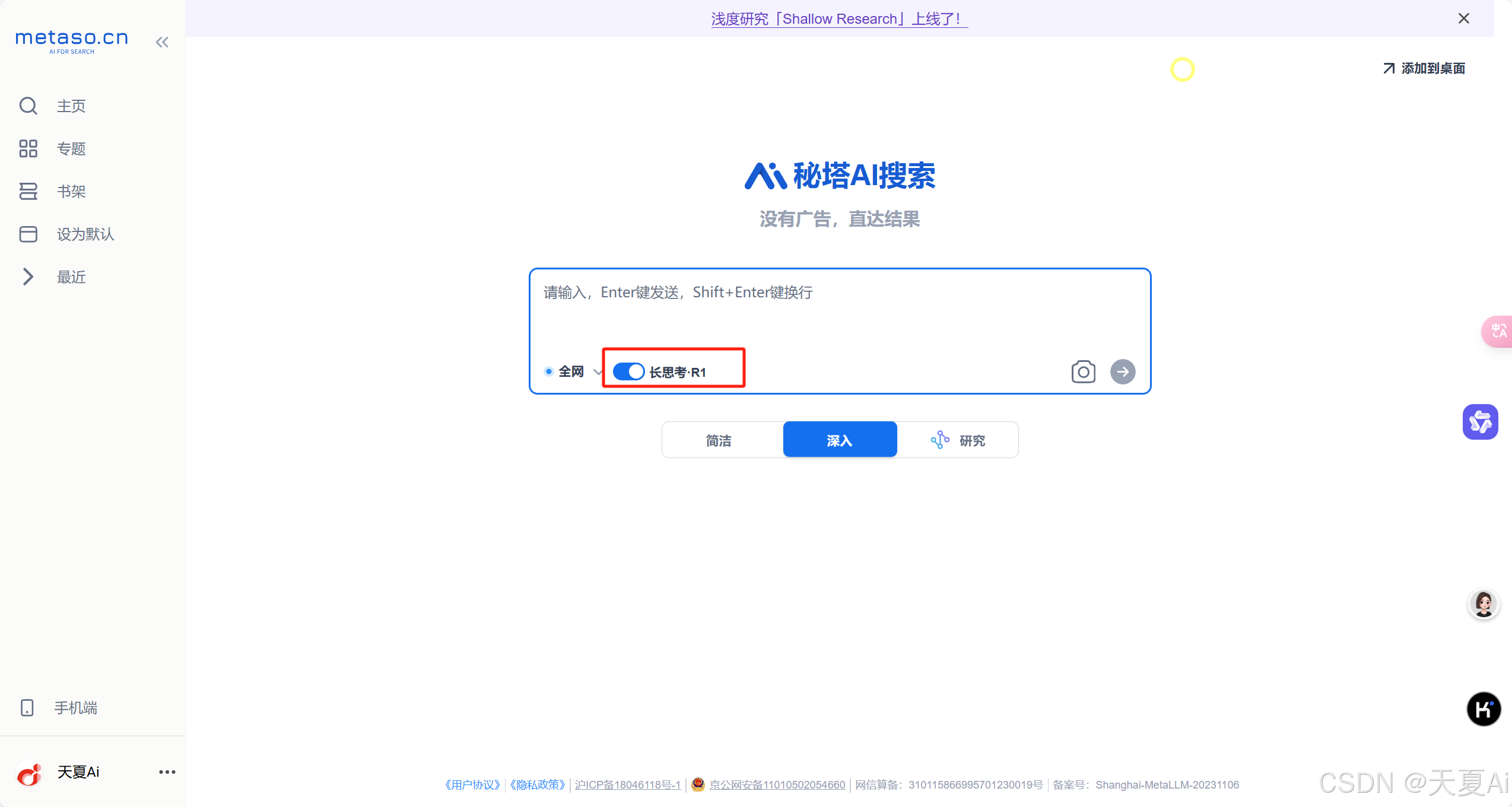Open more options next to 天夏Ai
The width and height of the screenshot is (1512, 807).
[x=167, y=772]
